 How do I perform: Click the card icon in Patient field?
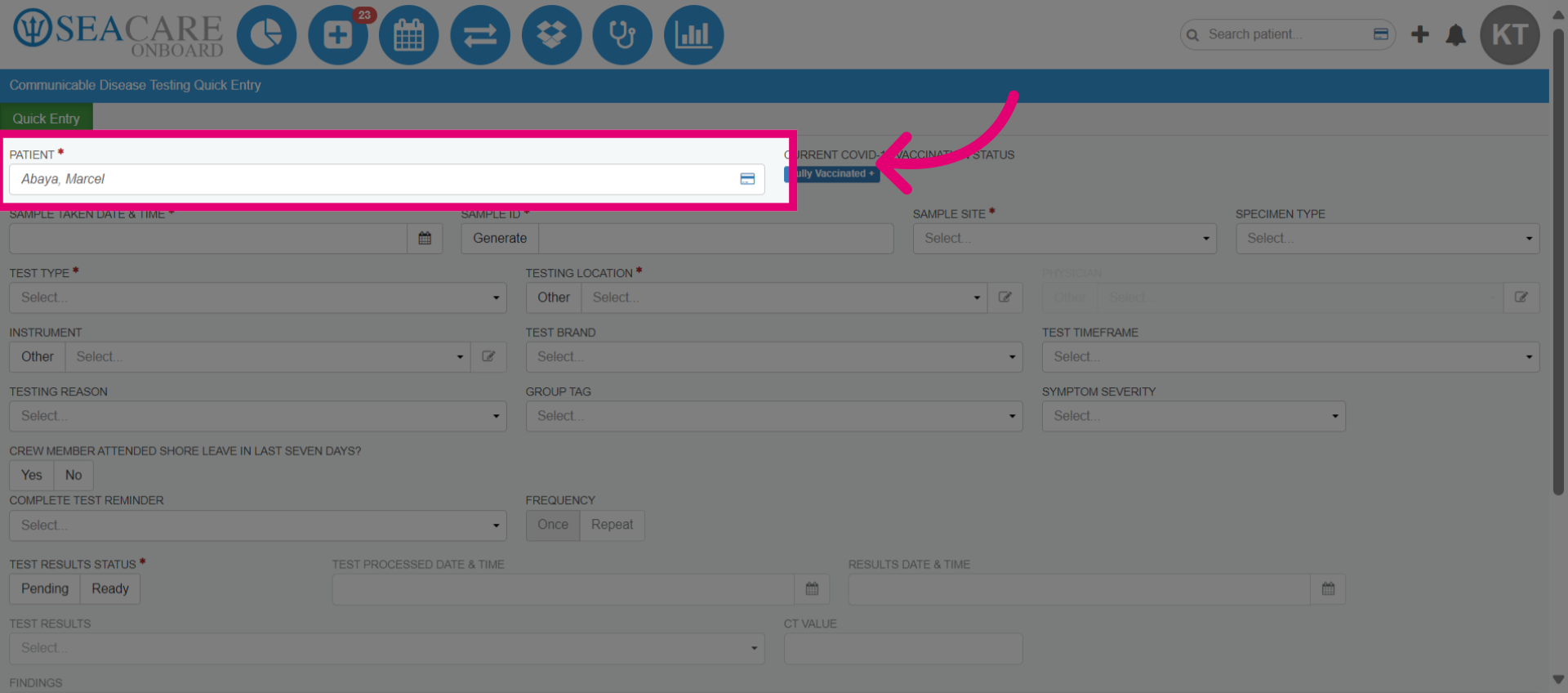click(747, 179)
